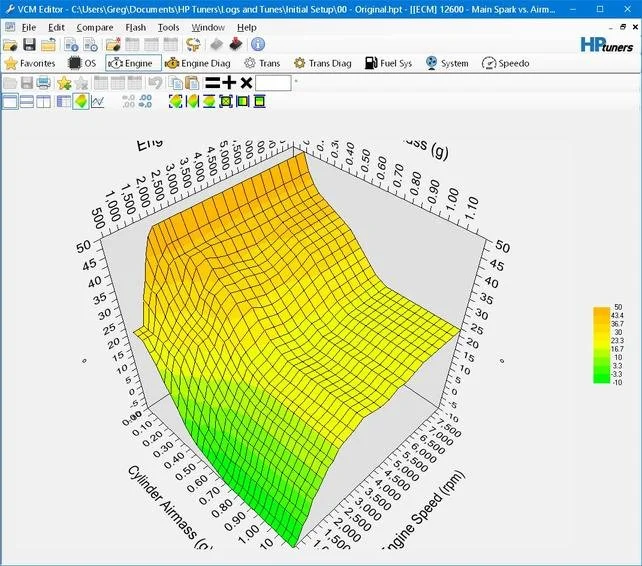642x566 pixels.
Task: Click the chart view icon with crossed box
Action: (x=226, y=102)
